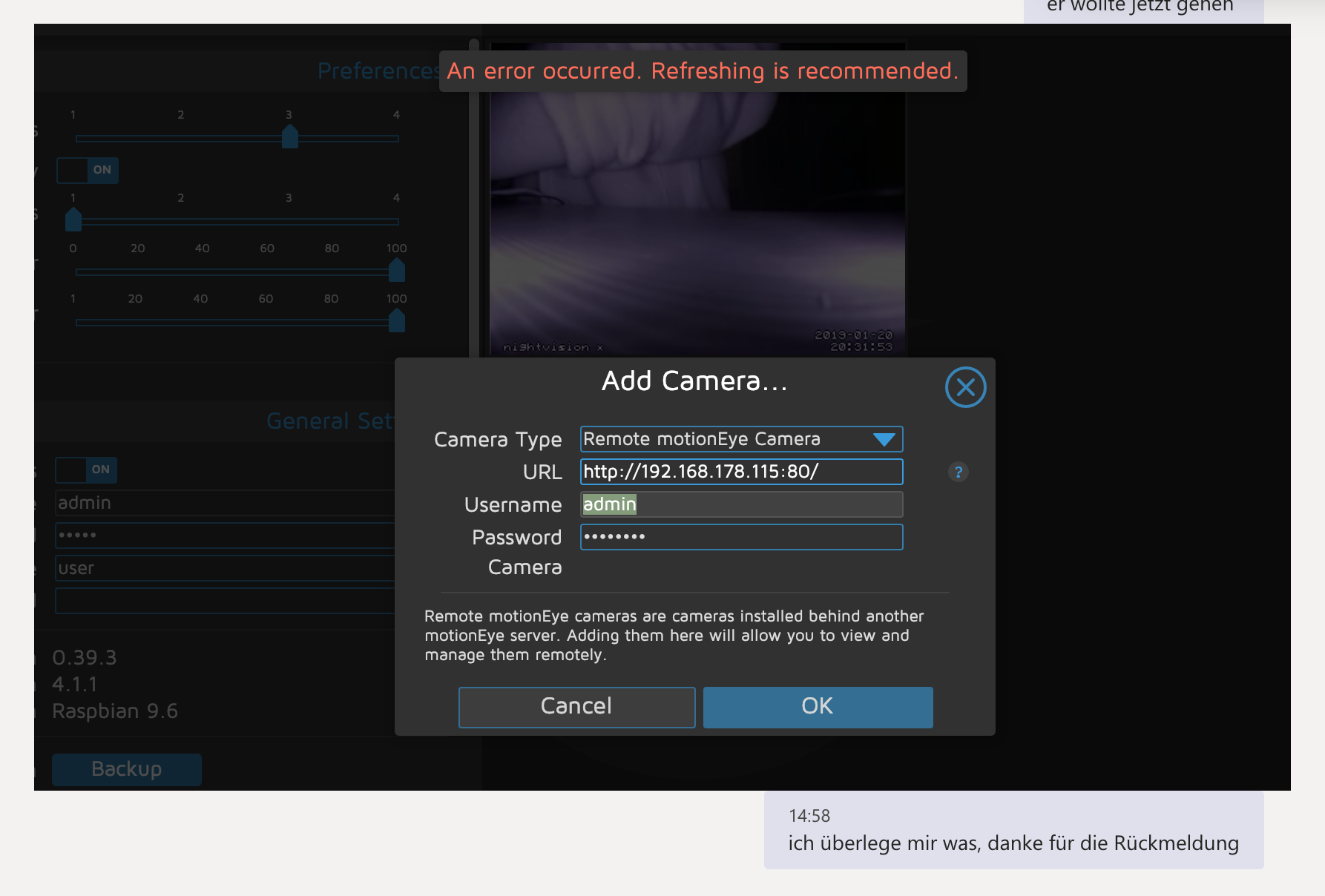Image resolution: width=1325 pixels, height=896 pixels.
Task: Click the nightvision camera preview image
Action: pyautogui.click(x=696, y=223)
